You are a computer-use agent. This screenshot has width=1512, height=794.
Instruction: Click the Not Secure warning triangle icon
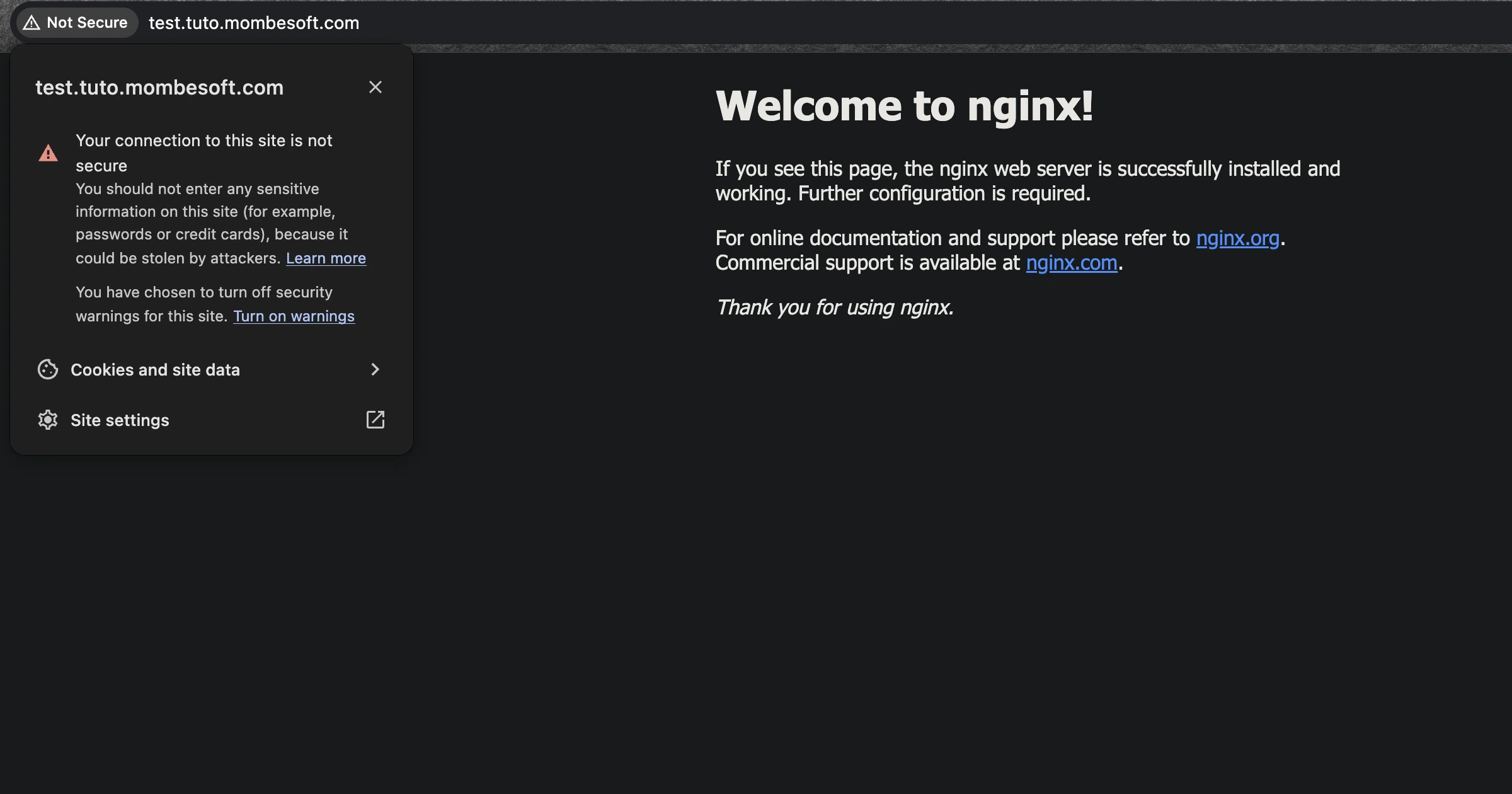(x=31, y=23)
